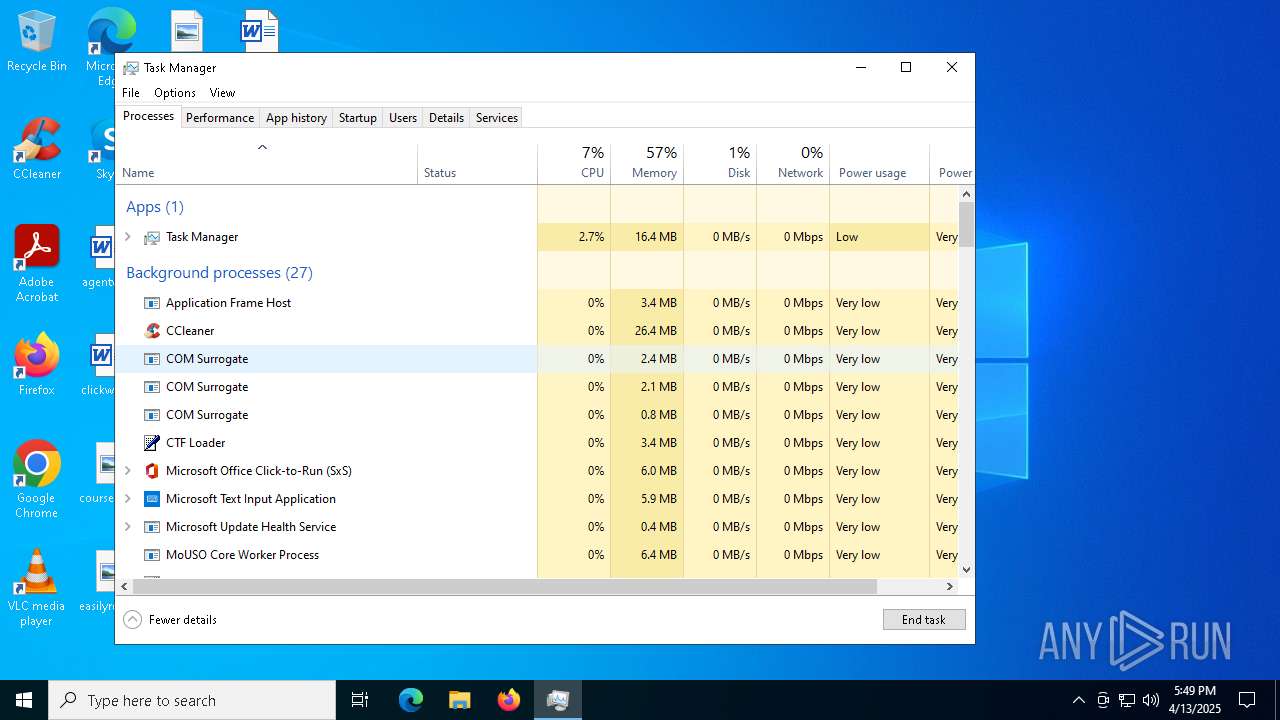Select the CCleaner 26.4 MB memory cell

click(x=647, y=331)
